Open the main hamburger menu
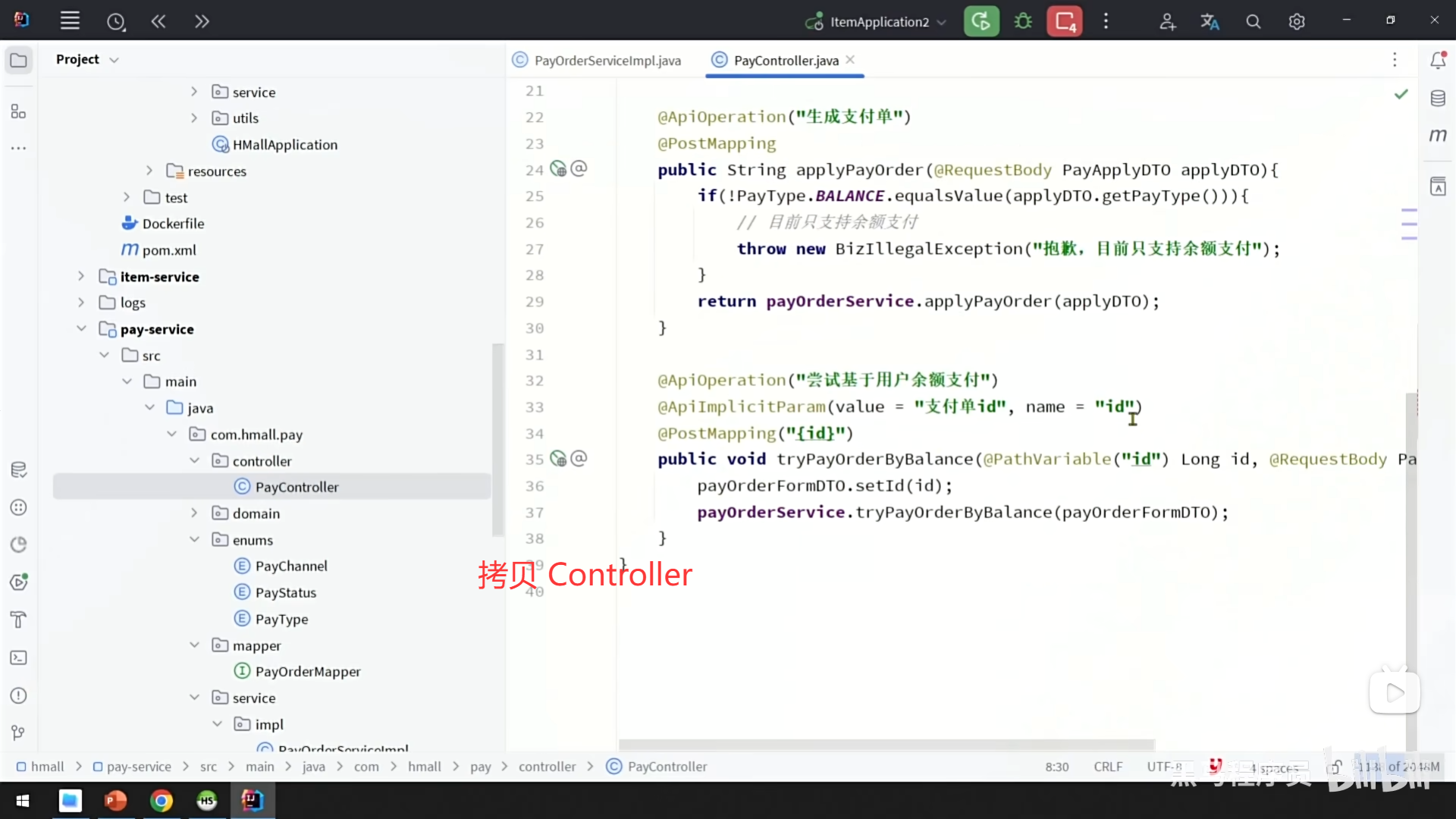 click(70, 21)
